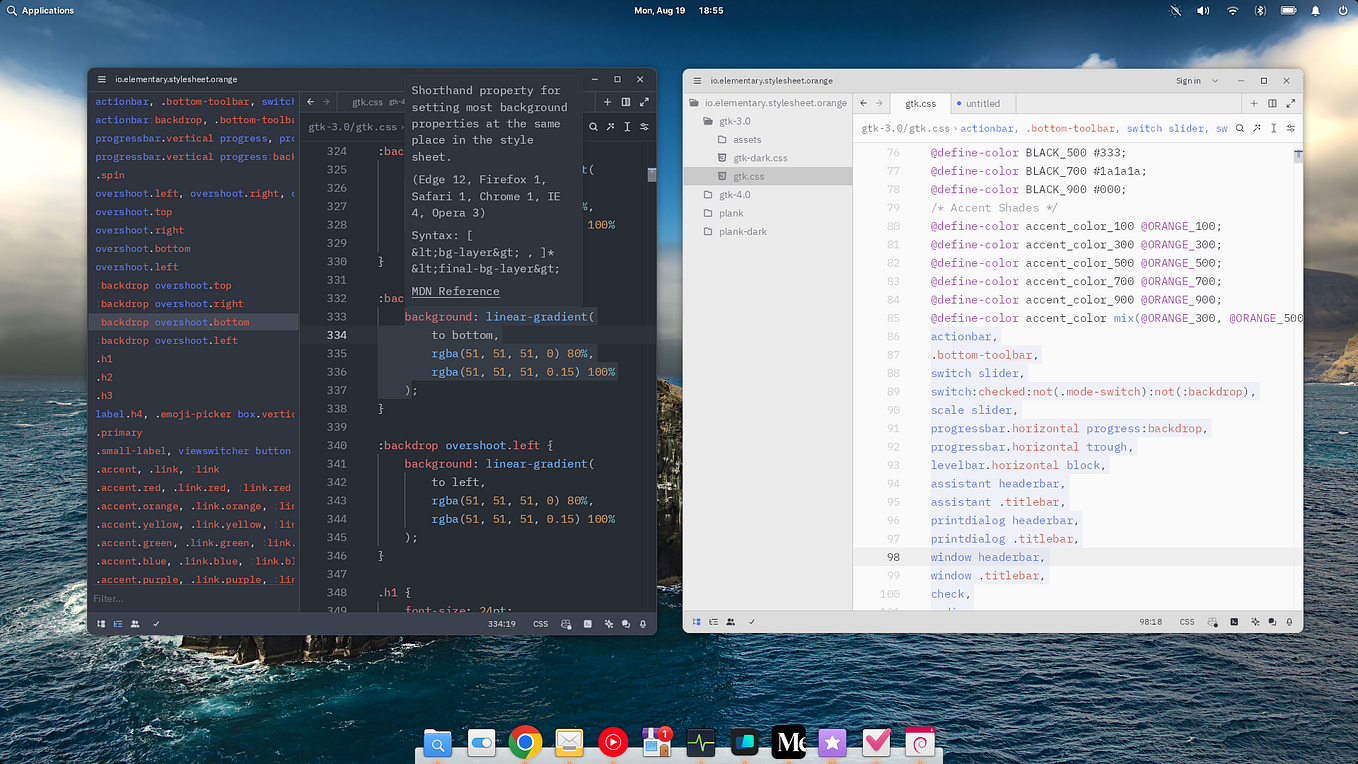Toggle the microphone icon in the status bar
The width and height of the screenshot is (1358, 764).
[1289, 621]
